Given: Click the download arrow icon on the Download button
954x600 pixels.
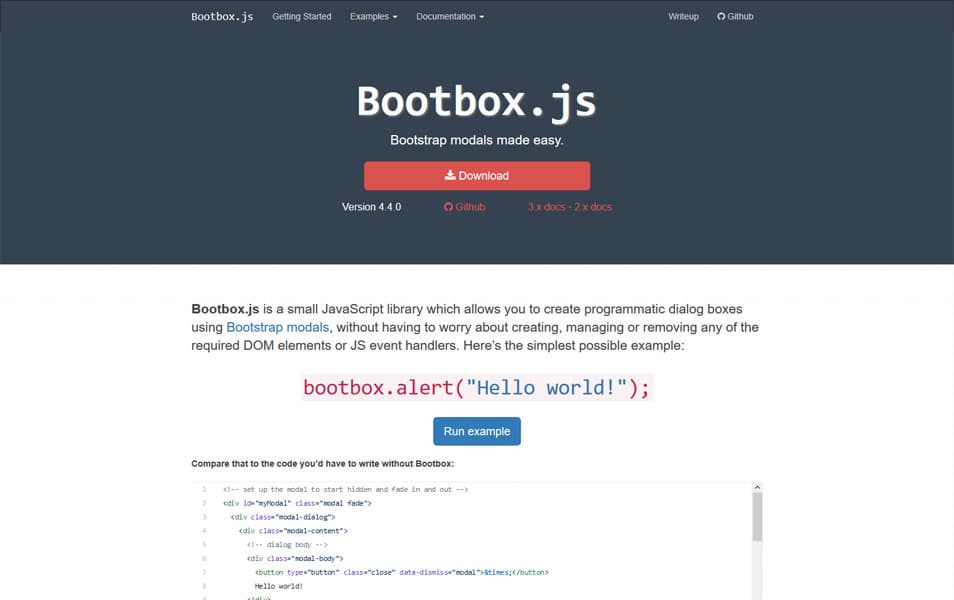Looking at the screenshot, I should coord(451,175).
